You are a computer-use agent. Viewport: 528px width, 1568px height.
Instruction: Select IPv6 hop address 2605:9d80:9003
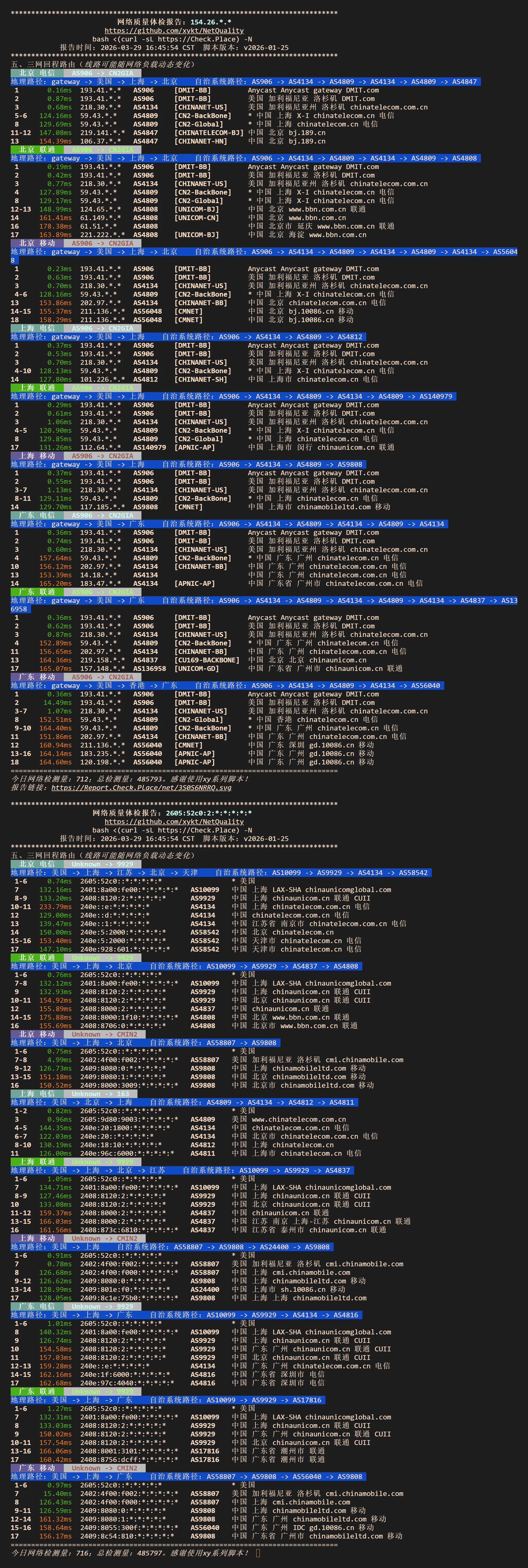coord(129,1119)
